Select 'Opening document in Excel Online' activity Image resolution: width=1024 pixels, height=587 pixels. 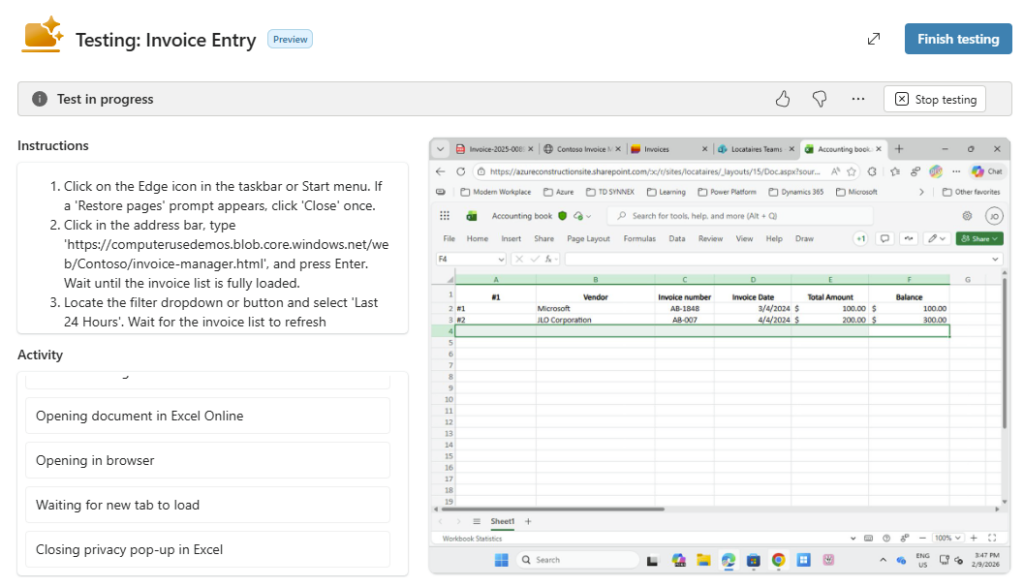tap(207, 416)
